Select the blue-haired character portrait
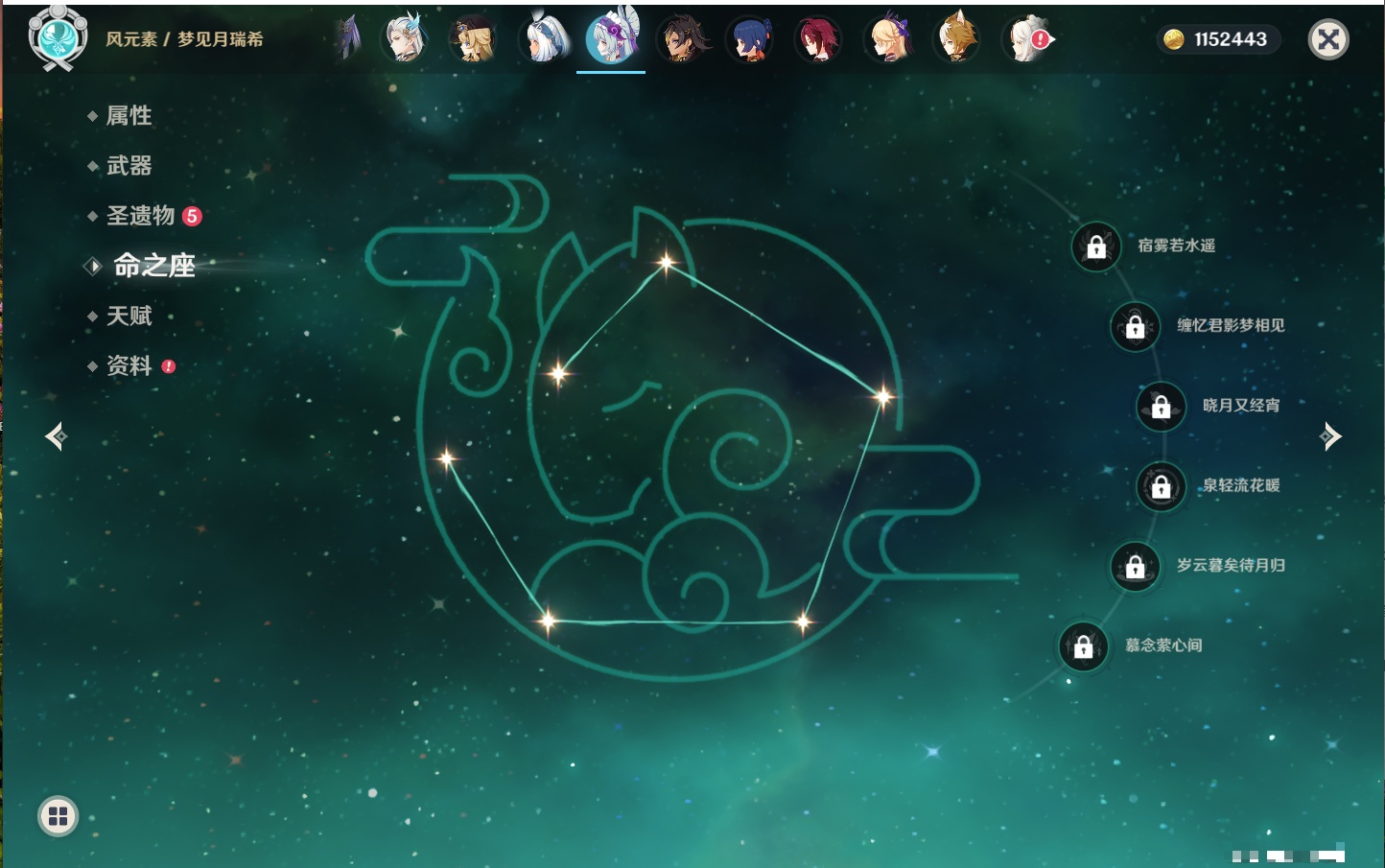This screenshot has width=1385, height=868. point(750,39)
